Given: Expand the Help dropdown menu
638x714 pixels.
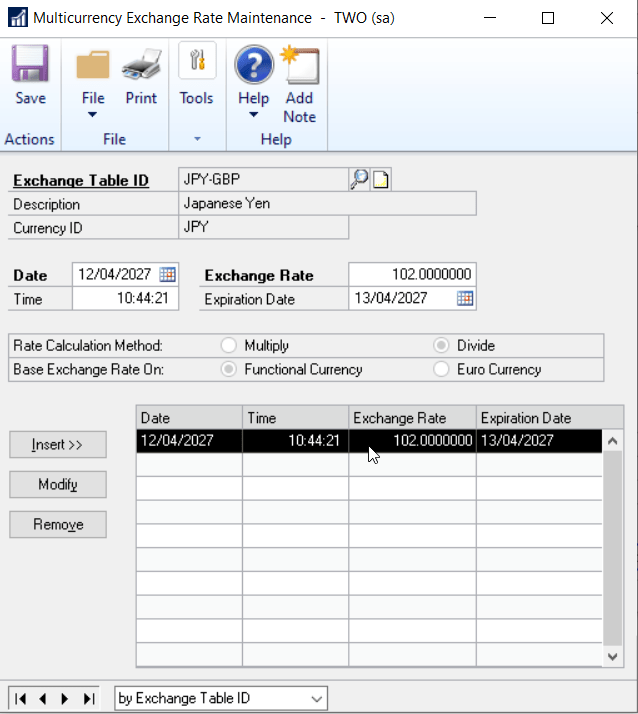Looking at the screenshot, I should [253, 115].
